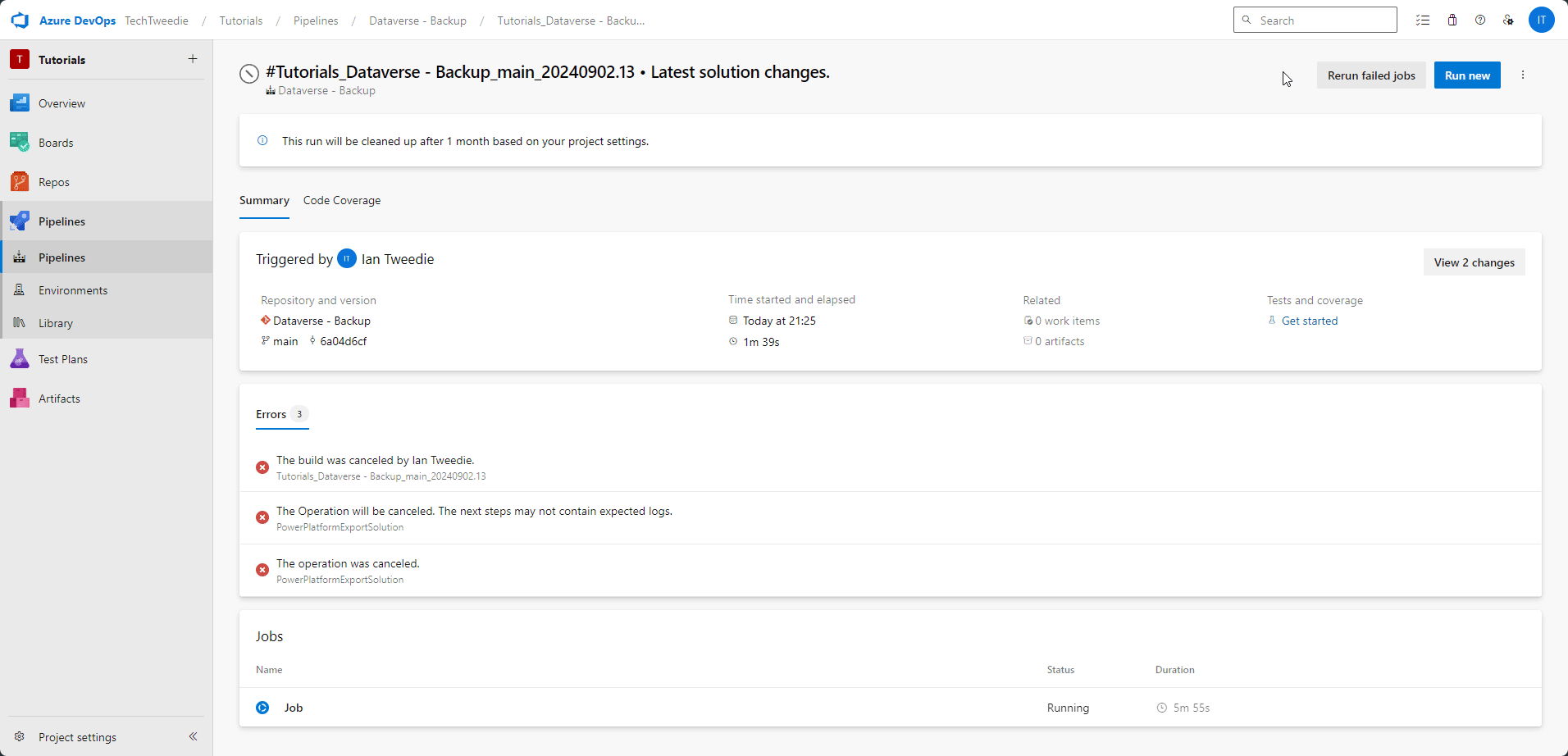Open the Boards section
Image resolution: width=1568 pixels, height=756 pixels.
click(x=56, y=142)
